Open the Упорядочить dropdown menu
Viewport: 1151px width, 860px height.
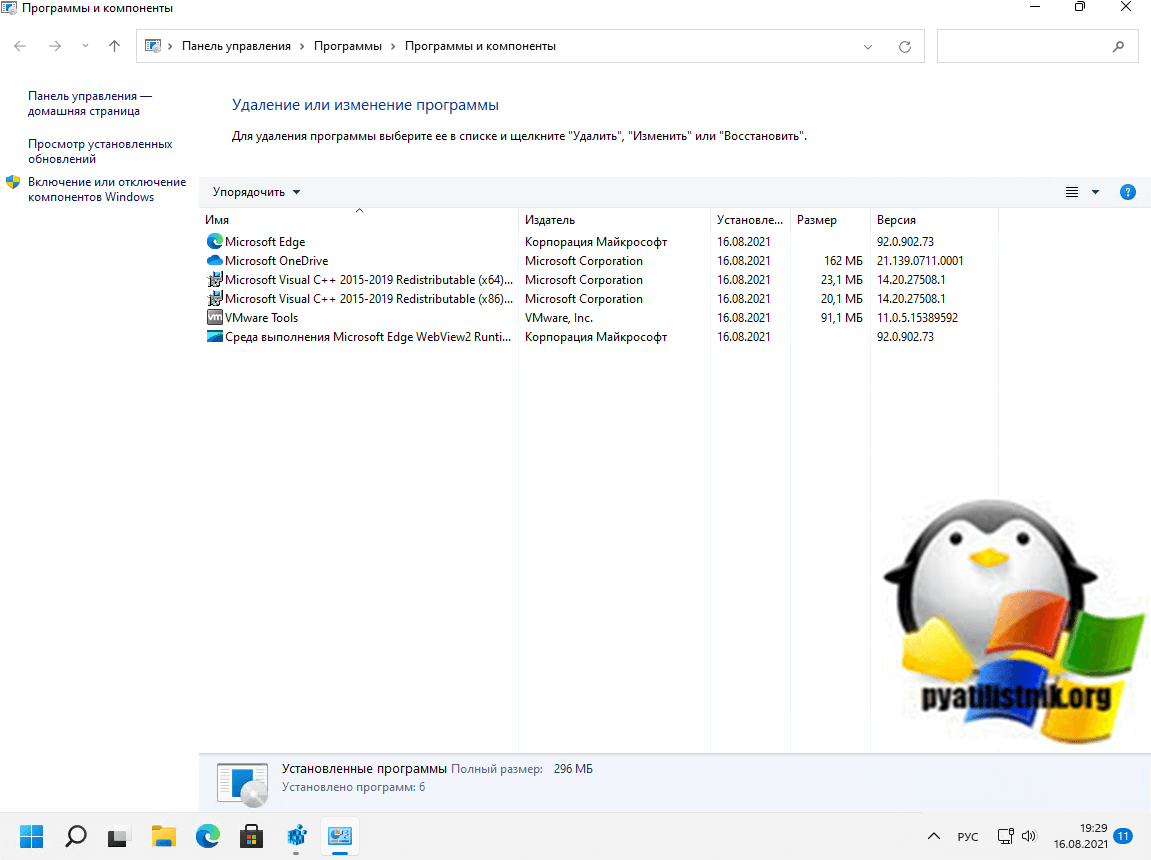coord(256,192)
